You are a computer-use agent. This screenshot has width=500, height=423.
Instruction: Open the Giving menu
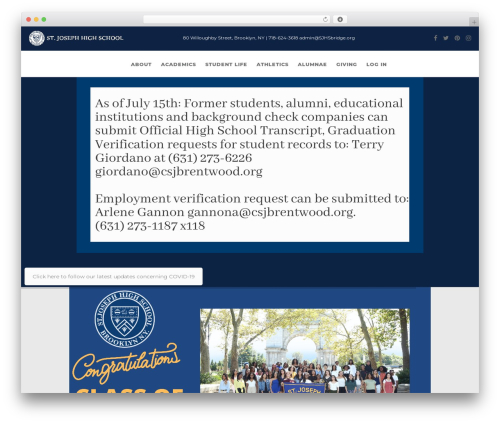coord(346,64)
